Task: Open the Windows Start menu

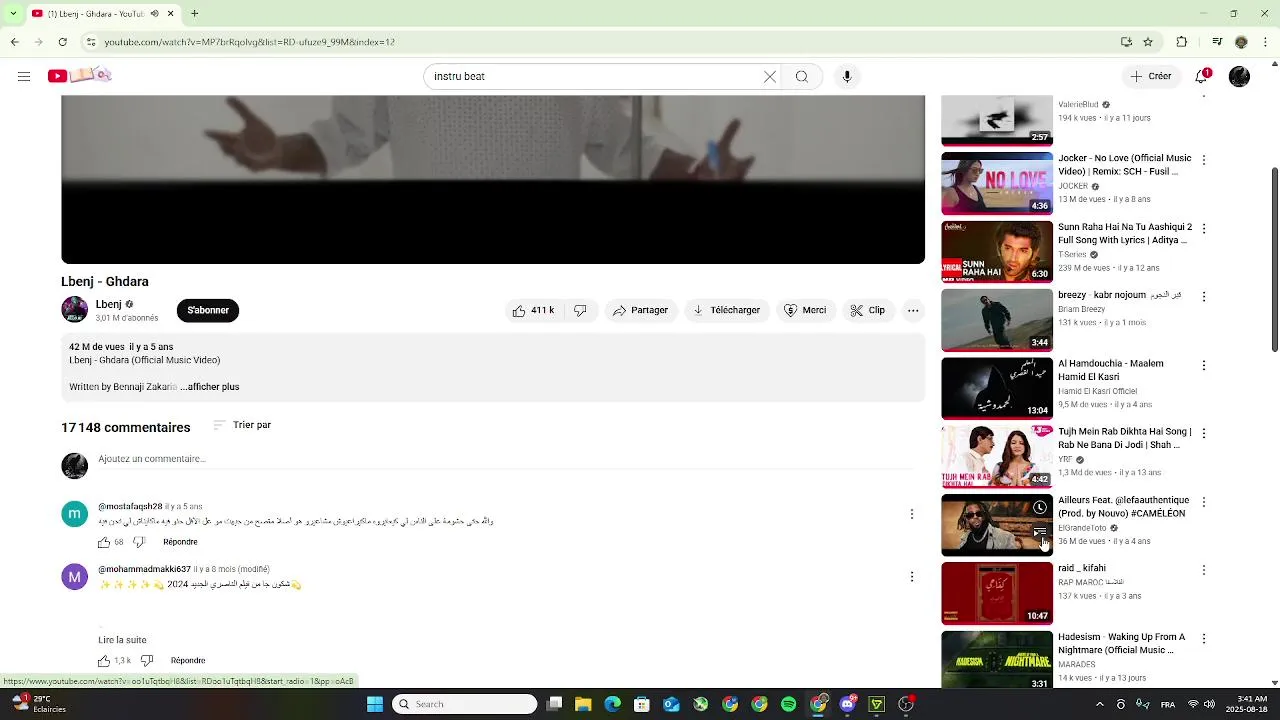Action: coord(375,704)
